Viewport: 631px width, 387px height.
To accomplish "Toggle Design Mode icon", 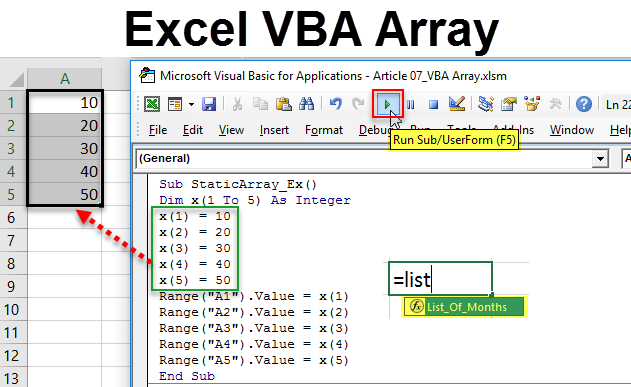I will coord(457,104).
